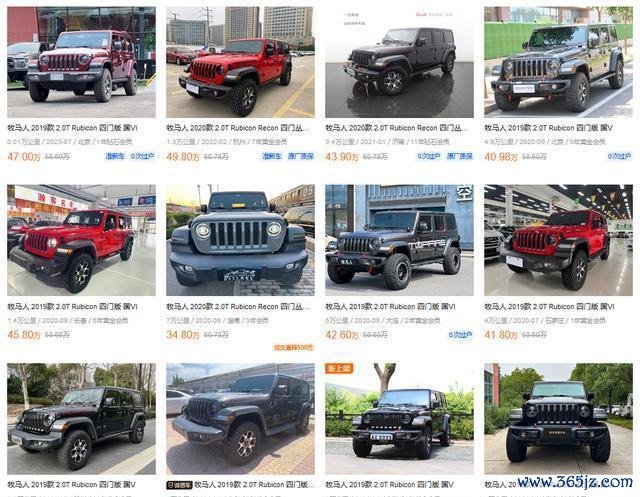The image size is (640, 497).
Task: Open the maroon Jeep photo priced 47.00万
Action: point(81,62)
